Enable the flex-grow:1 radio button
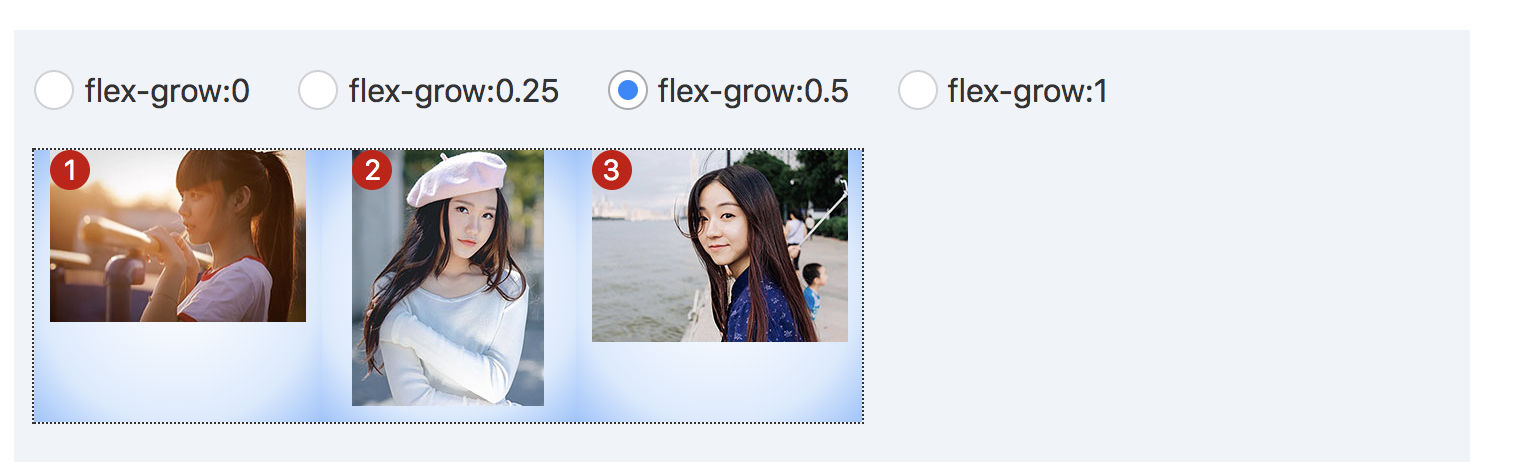Screen dimensions: 1514x476 pyautogui.click(x=918, y=91)
